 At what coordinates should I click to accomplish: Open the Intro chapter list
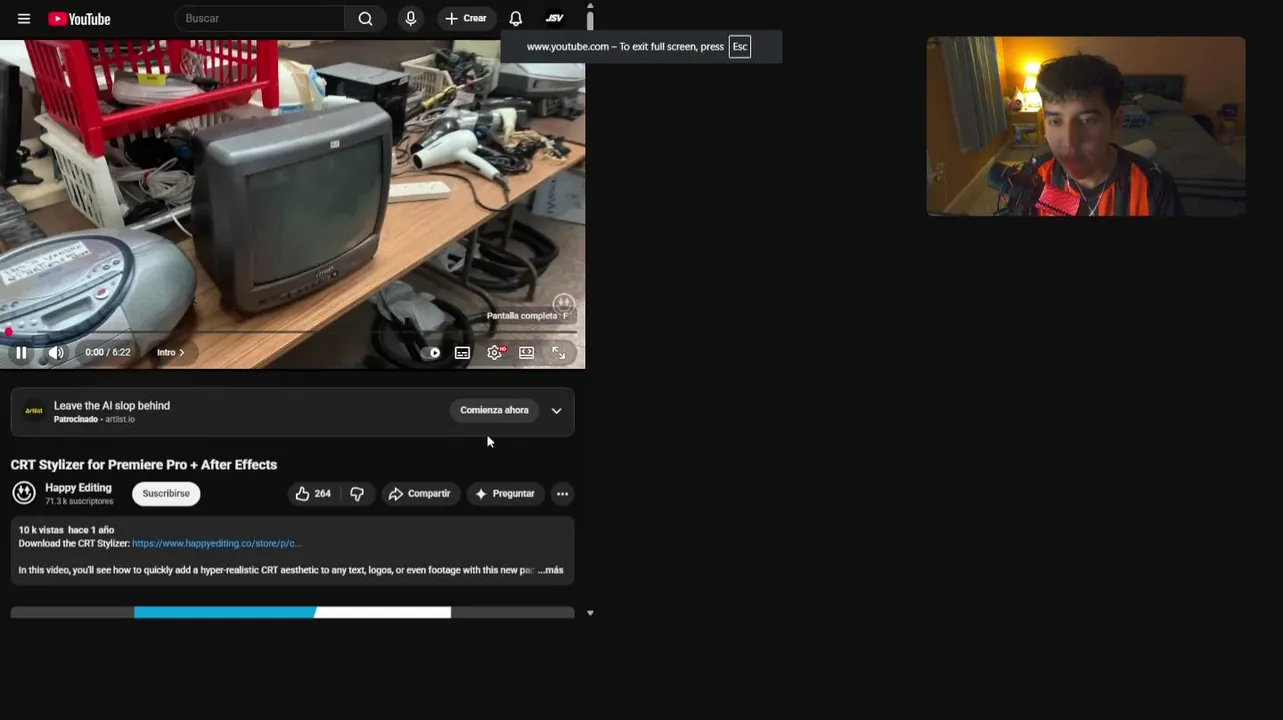pyautogui.click(x=170, y=352)
